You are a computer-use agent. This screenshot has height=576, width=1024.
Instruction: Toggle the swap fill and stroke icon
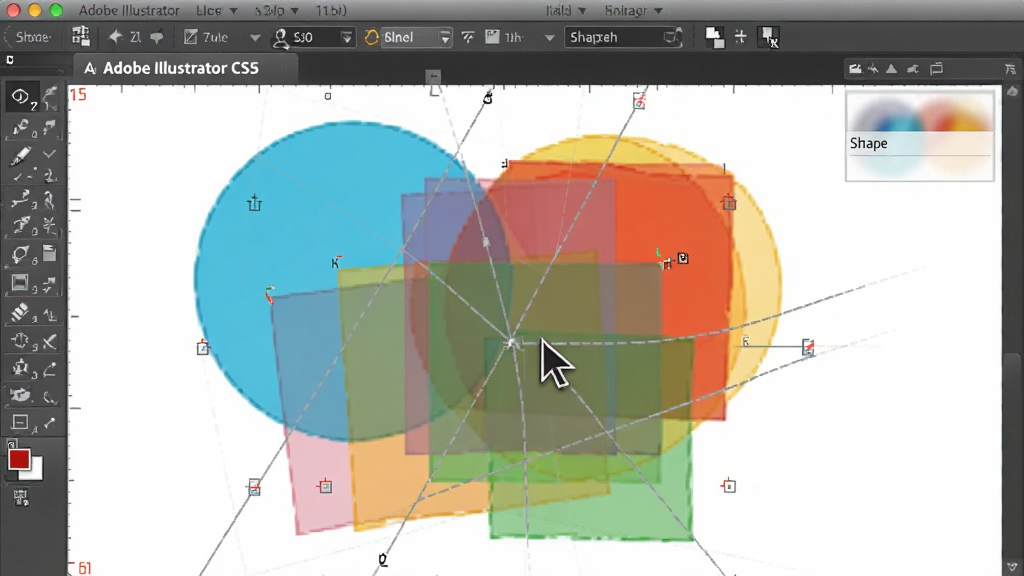coord(11,444)
